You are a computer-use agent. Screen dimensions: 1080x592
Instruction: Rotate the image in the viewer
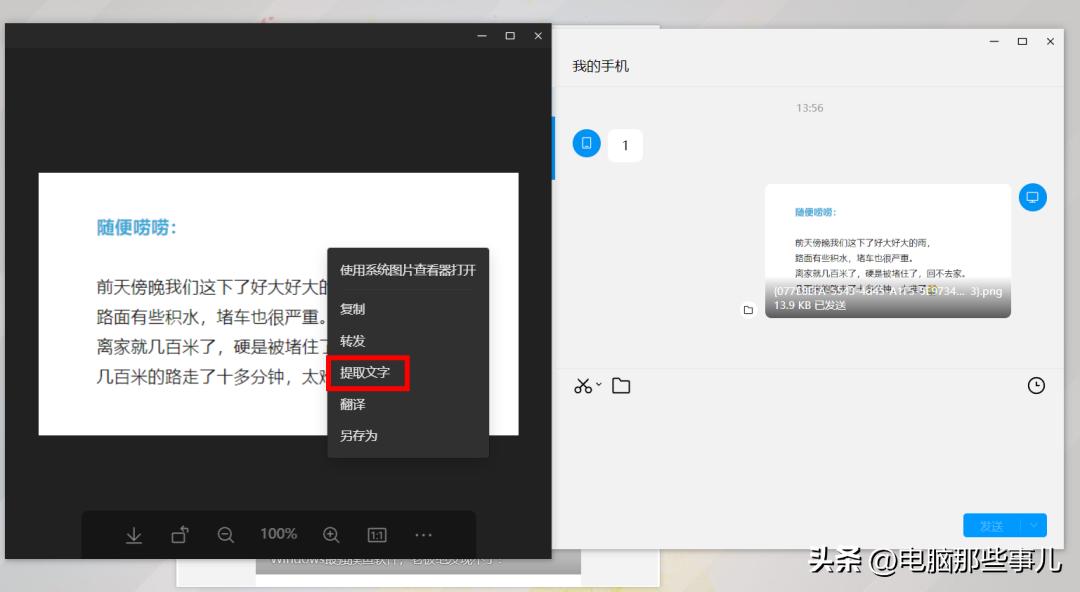[x=180, y=534]
